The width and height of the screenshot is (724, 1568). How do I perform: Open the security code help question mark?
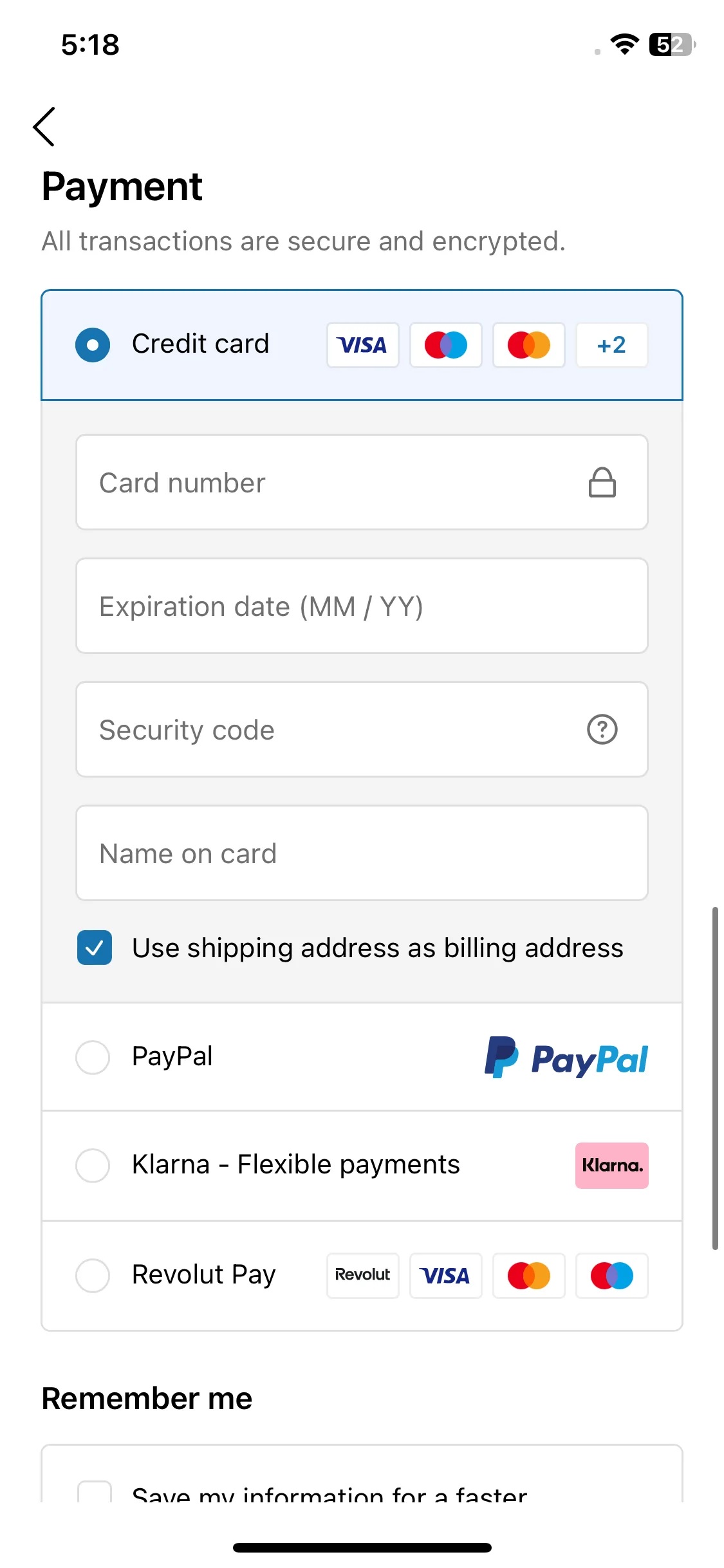[602, 729]
